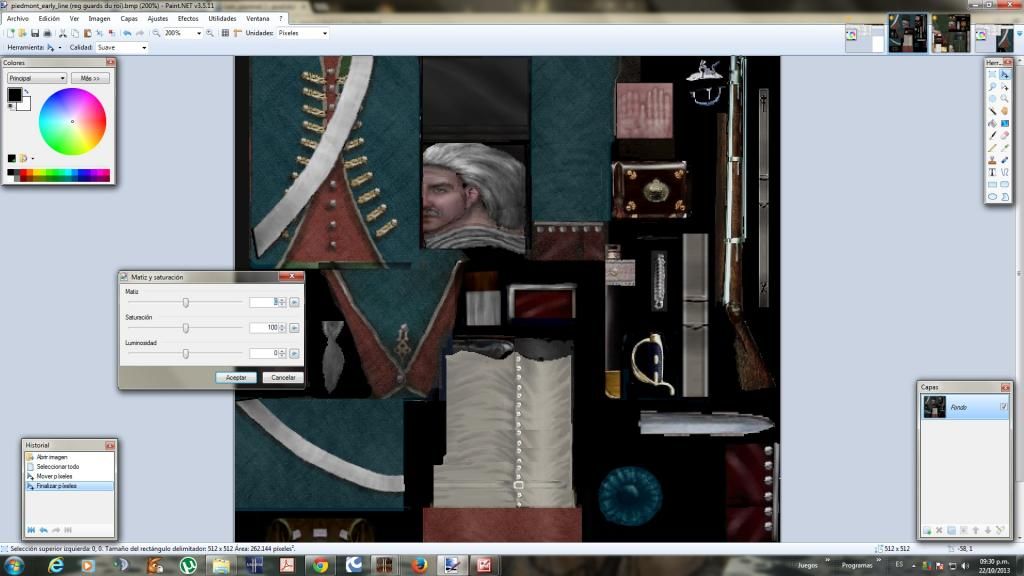Select the Fondo layer thumbnail
The image size is (1024, 576).
(935, 407)
